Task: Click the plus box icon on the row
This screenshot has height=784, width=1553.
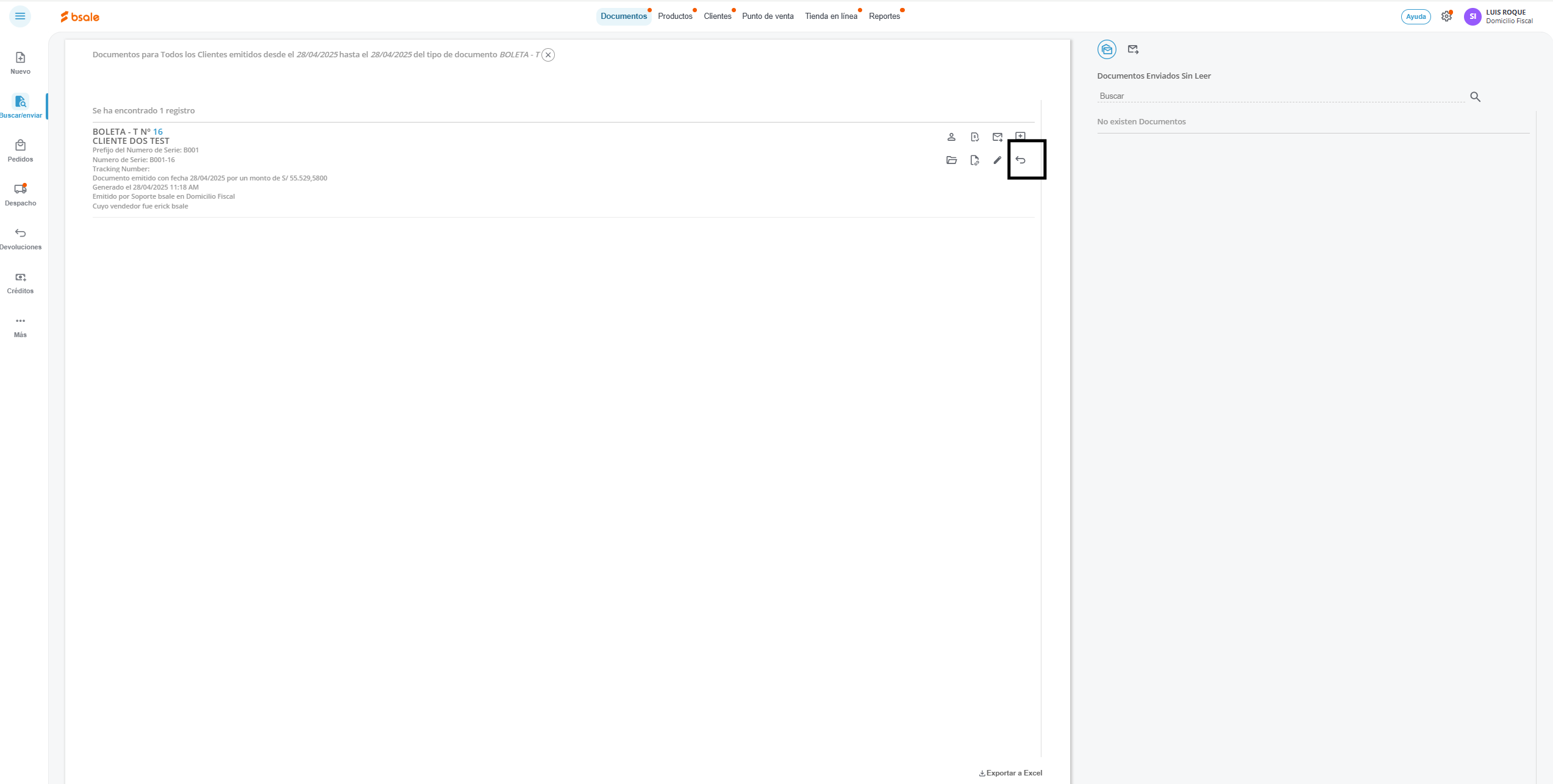Action: pyautogui.click(x=1021, y=135)
